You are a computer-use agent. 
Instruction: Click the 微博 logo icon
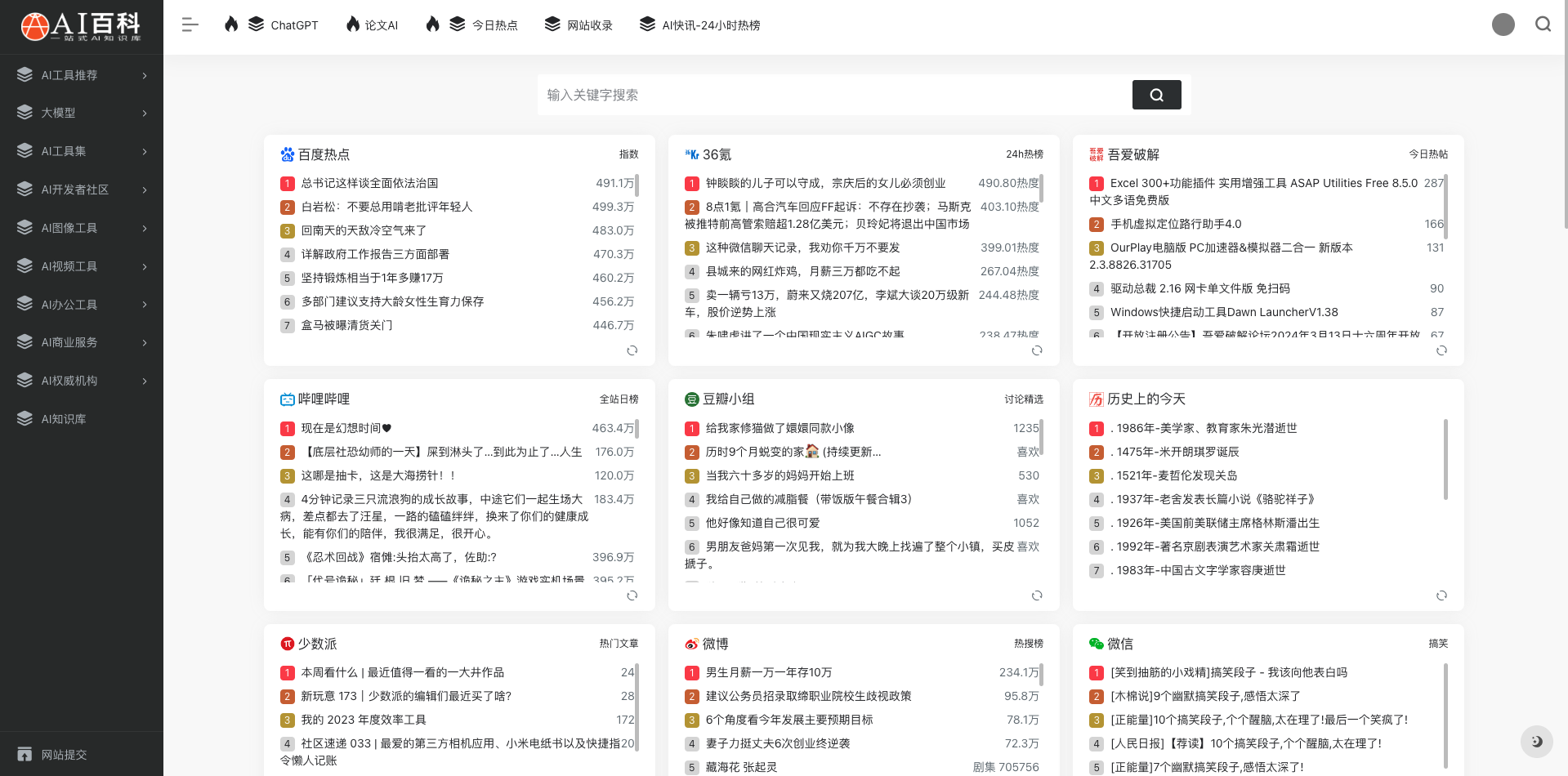pos(691,644)
